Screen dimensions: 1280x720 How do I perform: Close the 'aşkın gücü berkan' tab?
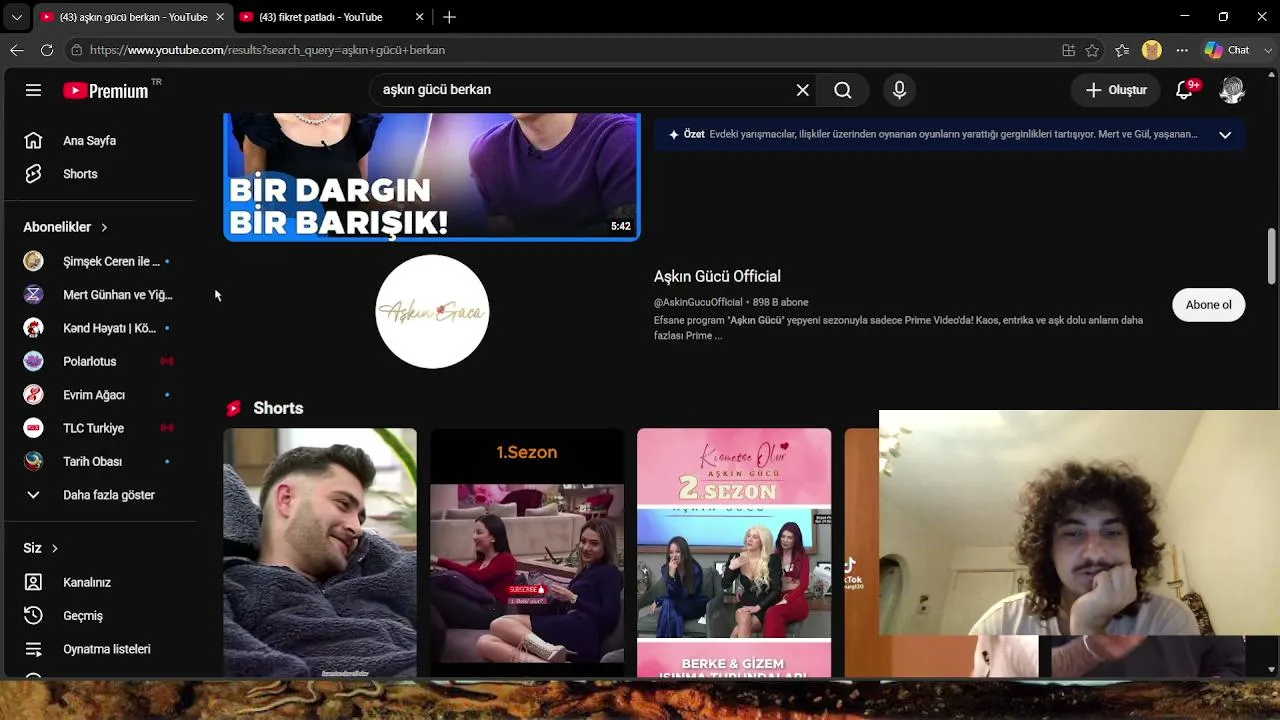[220, 17]
